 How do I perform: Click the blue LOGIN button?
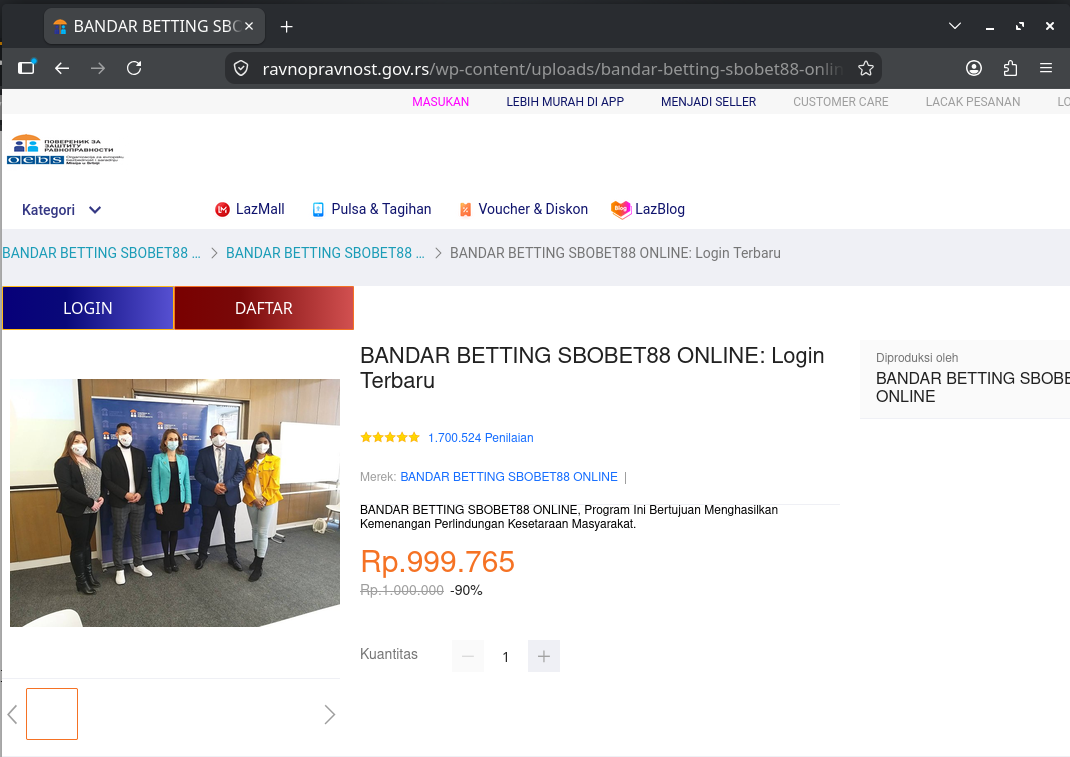[x=88, y=308]
